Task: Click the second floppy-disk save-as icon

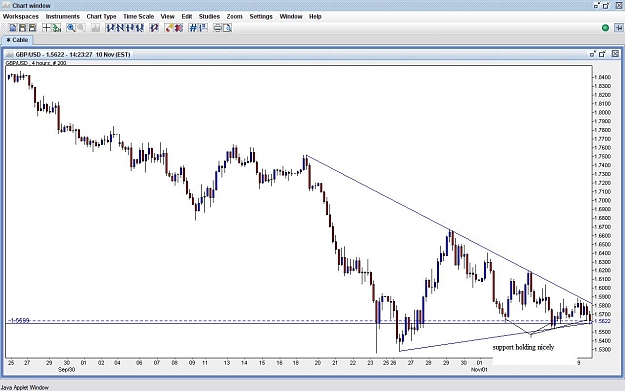Action: (32, 28)
